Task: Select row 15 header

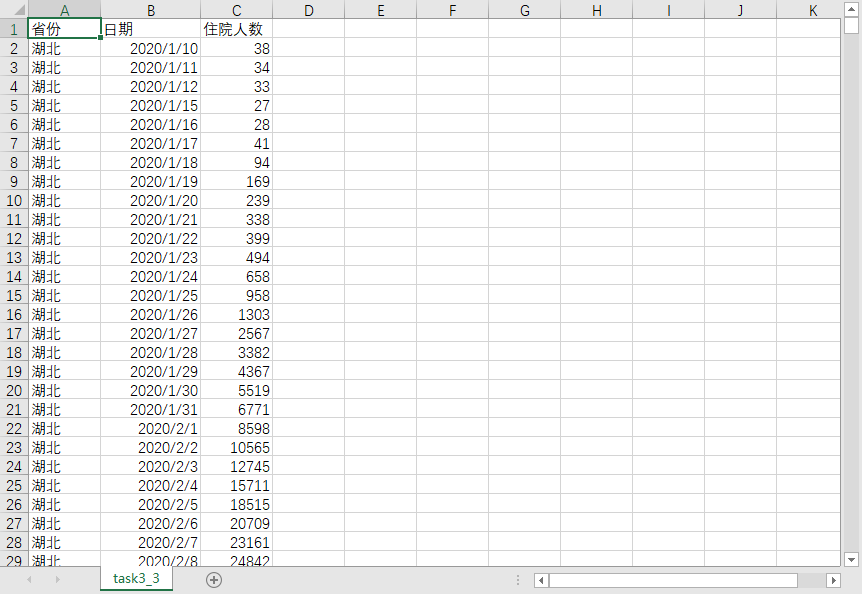Action: (14, 295)
